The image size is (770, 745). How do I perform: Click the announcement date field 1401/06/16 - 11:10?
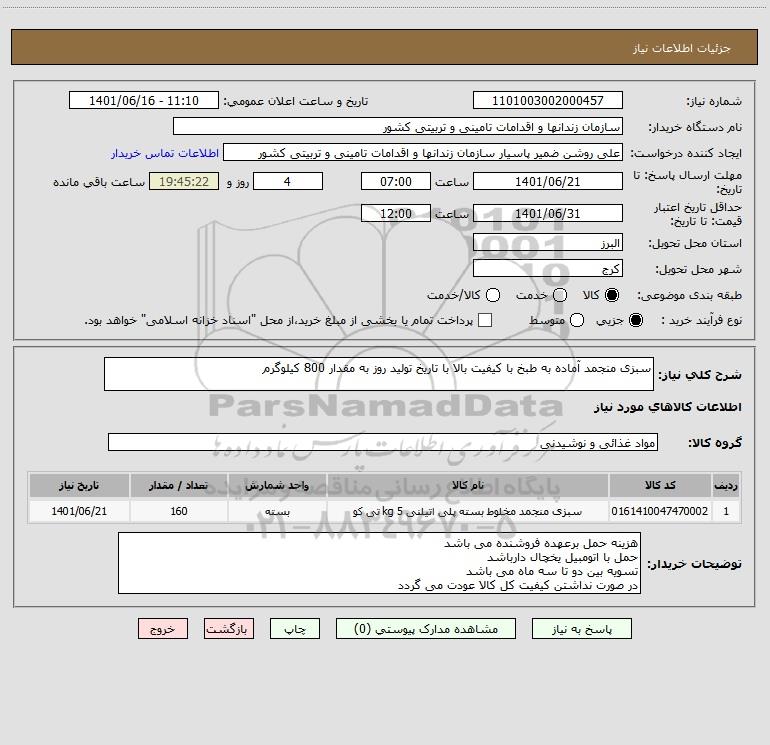[144, 100]
